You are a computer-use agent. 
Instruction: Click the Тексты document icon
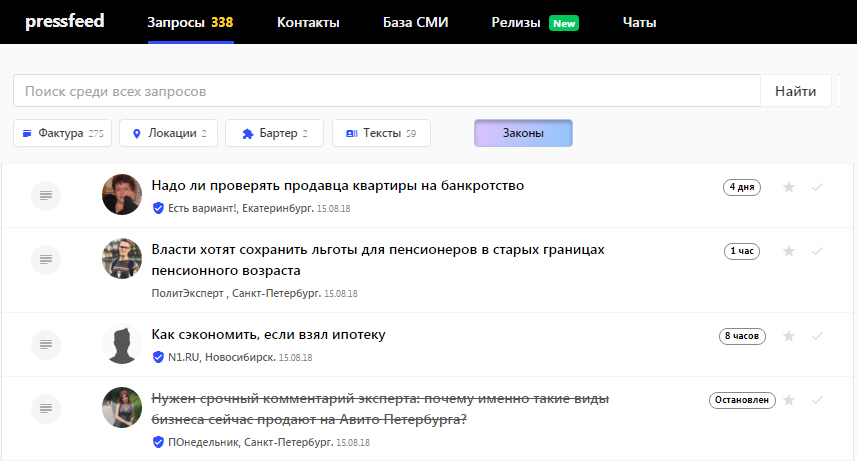[x=352, y=133]
